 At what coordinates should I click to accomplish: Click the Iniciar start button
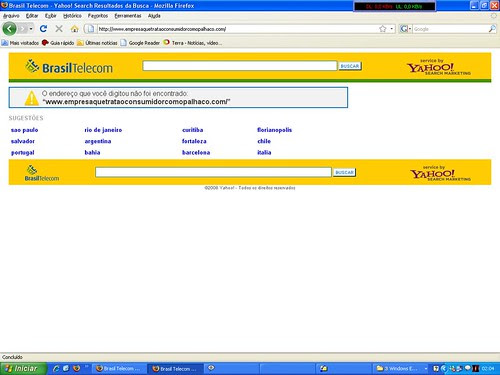[23, 368]
